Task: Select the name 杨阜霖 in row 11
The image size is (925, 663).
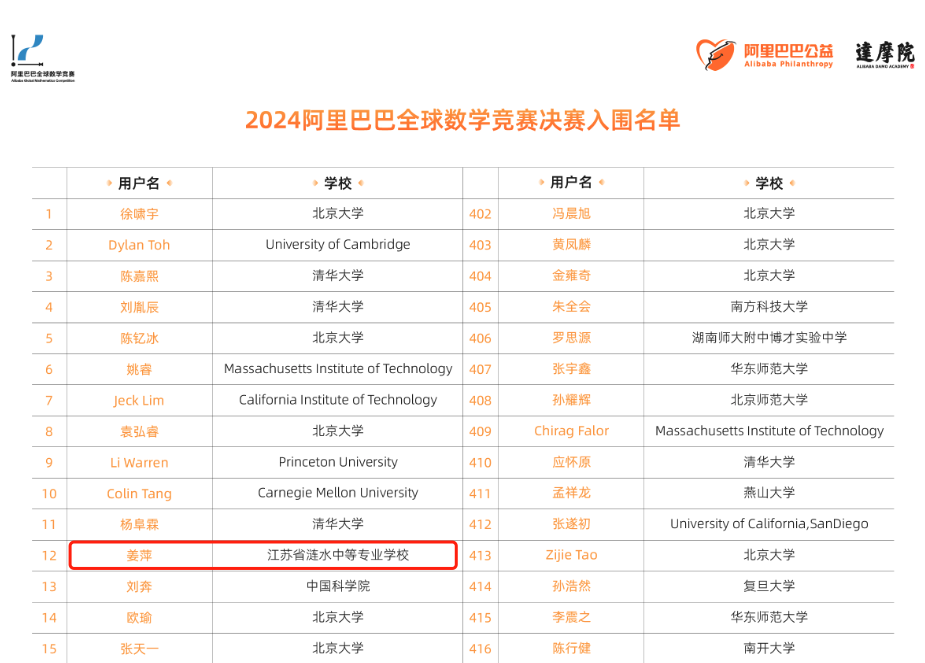Action: [139, 524]
